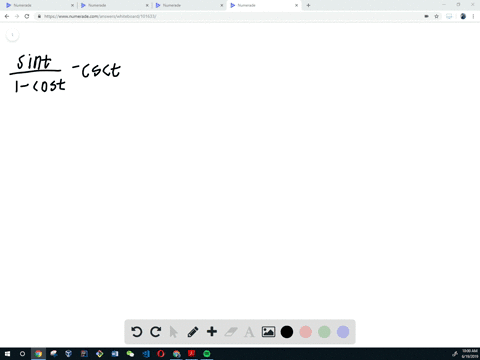
Task: Open Spotify from the taskbar
Action: [x=207, y=354]
